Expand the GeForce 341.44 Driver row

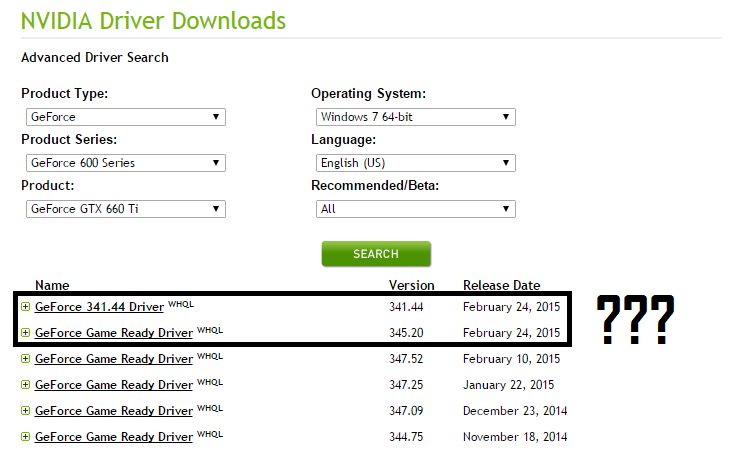(25, 307)
